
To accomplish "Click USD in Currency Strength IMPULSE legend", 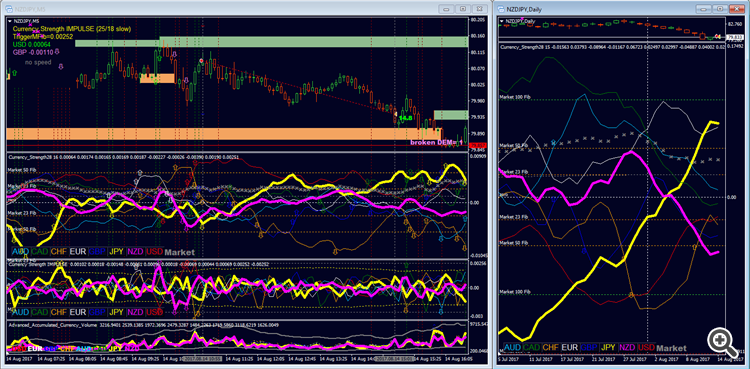I will coord(154,312).
